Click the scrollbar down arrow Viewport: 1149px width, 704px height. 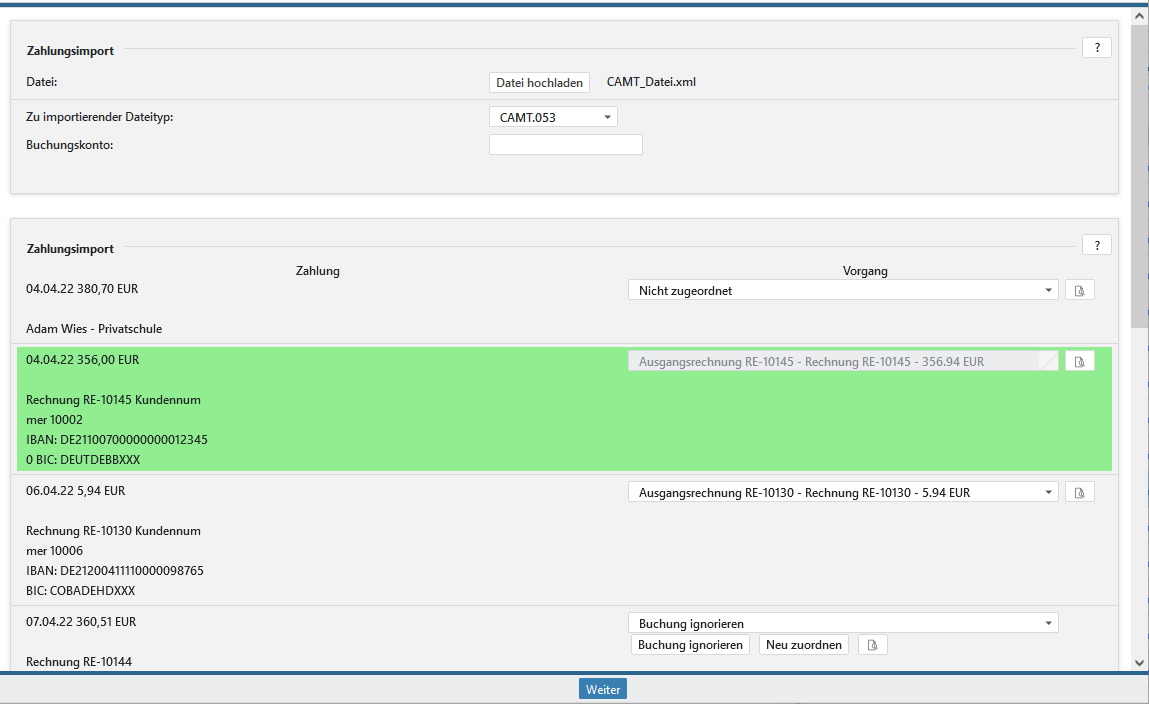click(1139, 661)
